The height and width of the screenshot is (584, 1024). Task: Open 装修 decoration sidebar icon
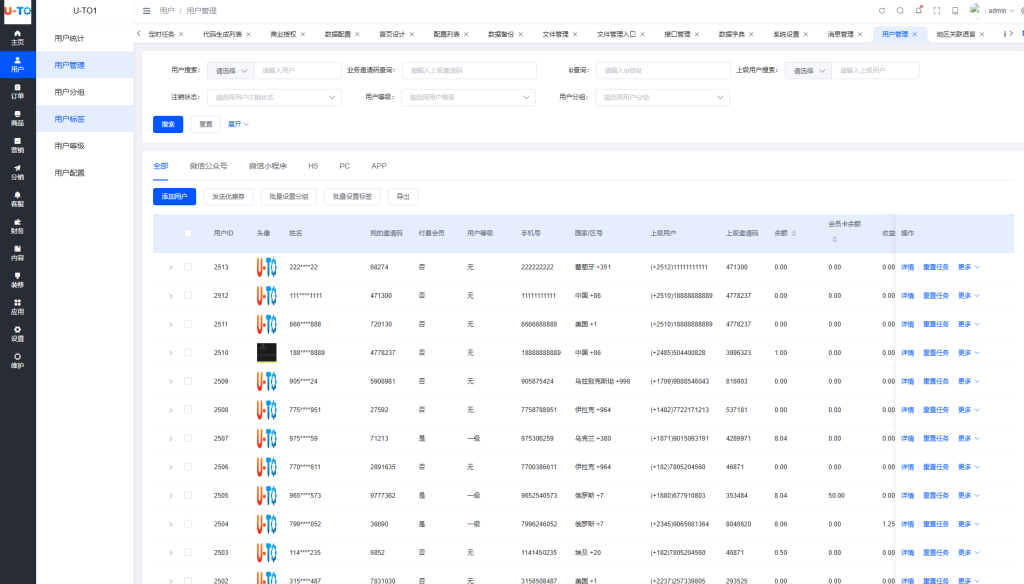[x=18, y=280]
